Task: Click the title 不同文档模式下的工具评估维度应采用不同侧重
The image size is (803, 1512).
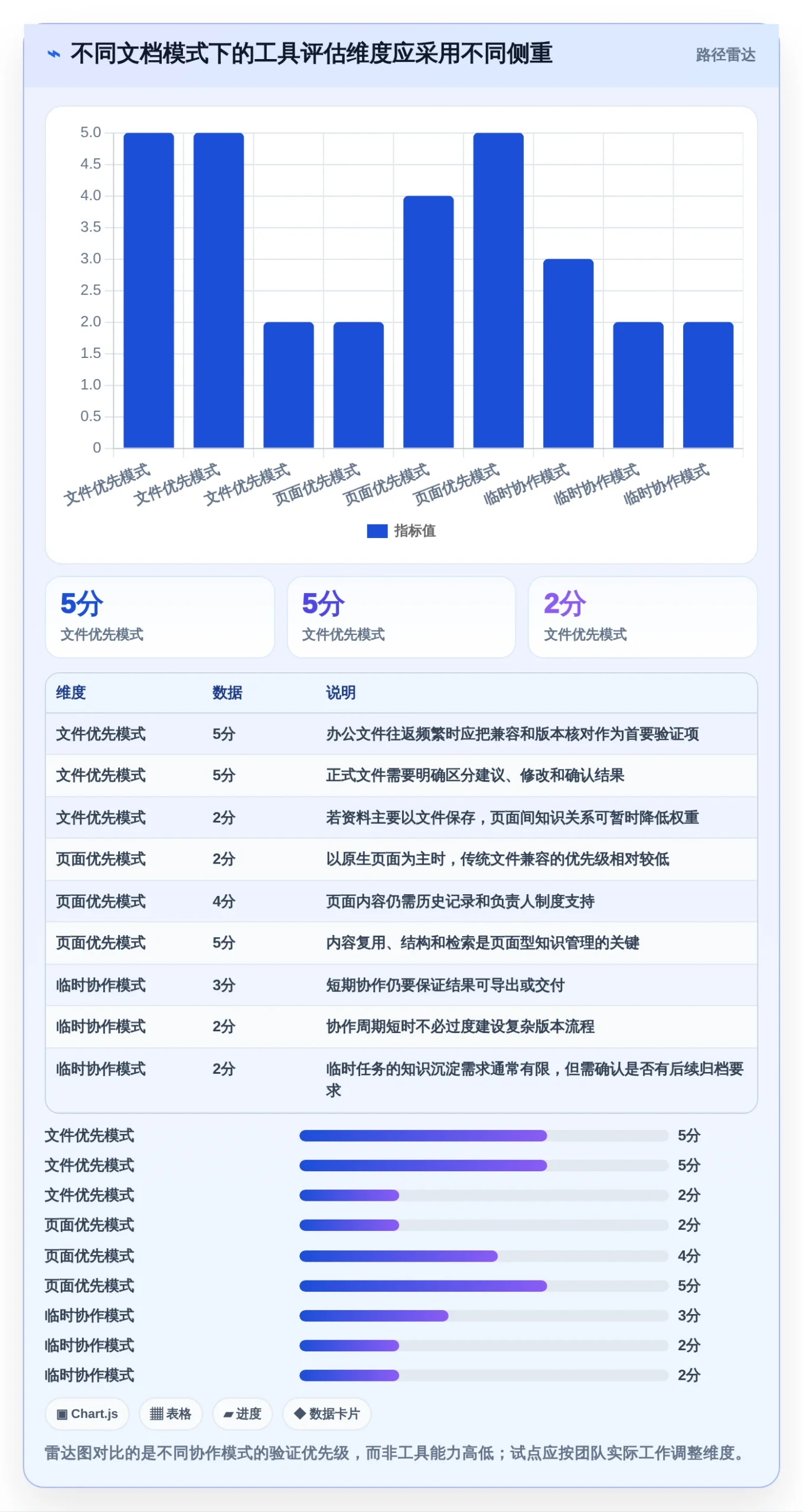Action: coord(311,54)
